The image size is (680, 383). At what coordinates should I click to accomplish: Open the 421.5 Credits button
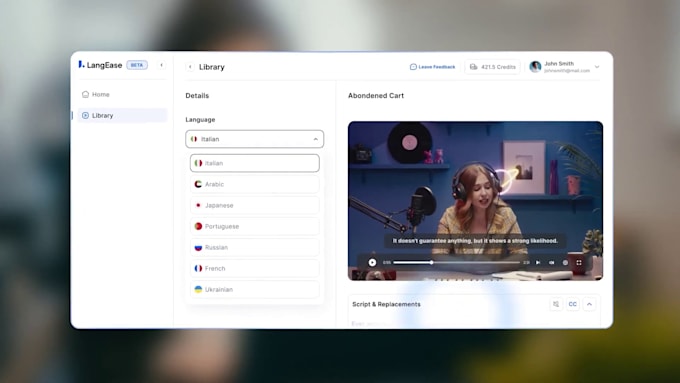(x=492, y=67)
